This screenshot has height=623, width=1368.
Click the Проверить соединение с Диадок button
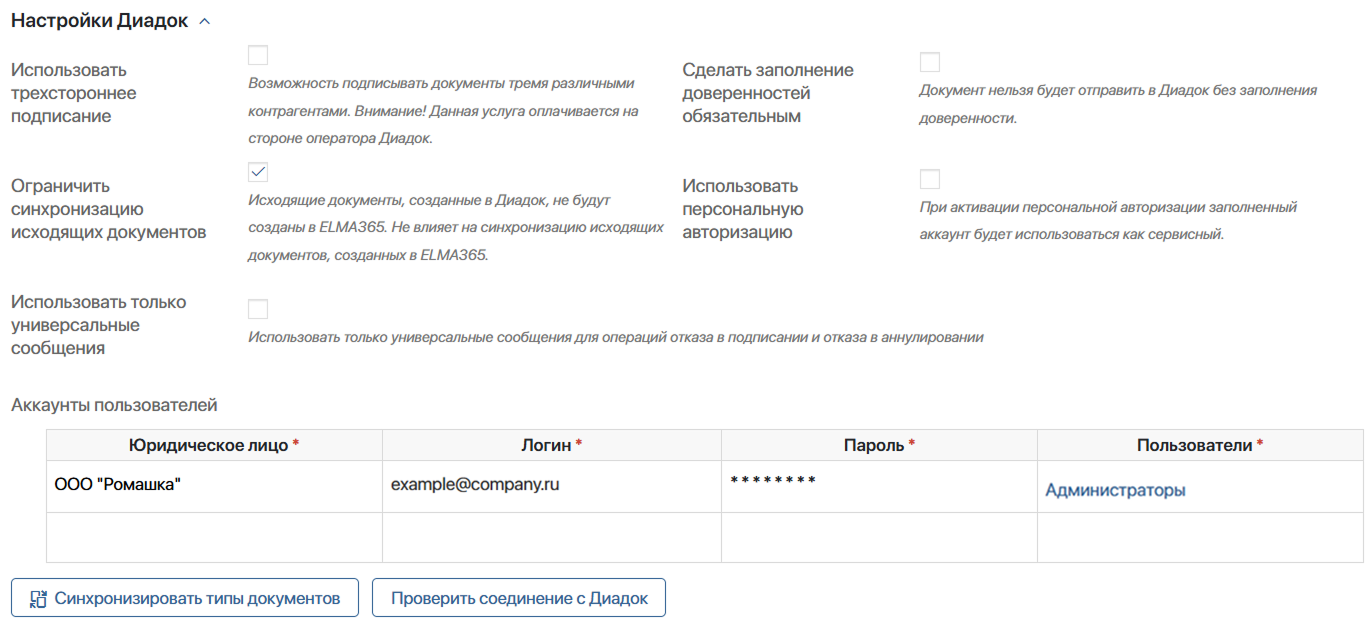click(x=519, y=598)
